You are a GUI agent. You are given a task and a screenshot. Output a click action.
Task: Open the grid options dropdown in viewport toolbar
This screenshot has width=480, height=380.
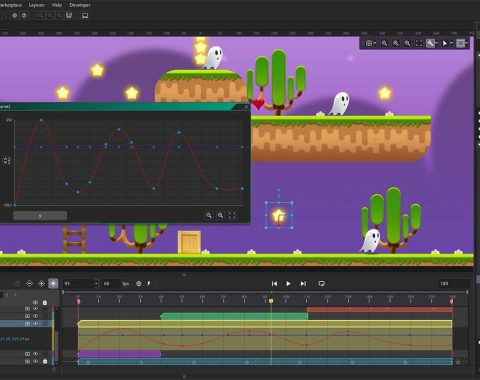coord(375,43)
